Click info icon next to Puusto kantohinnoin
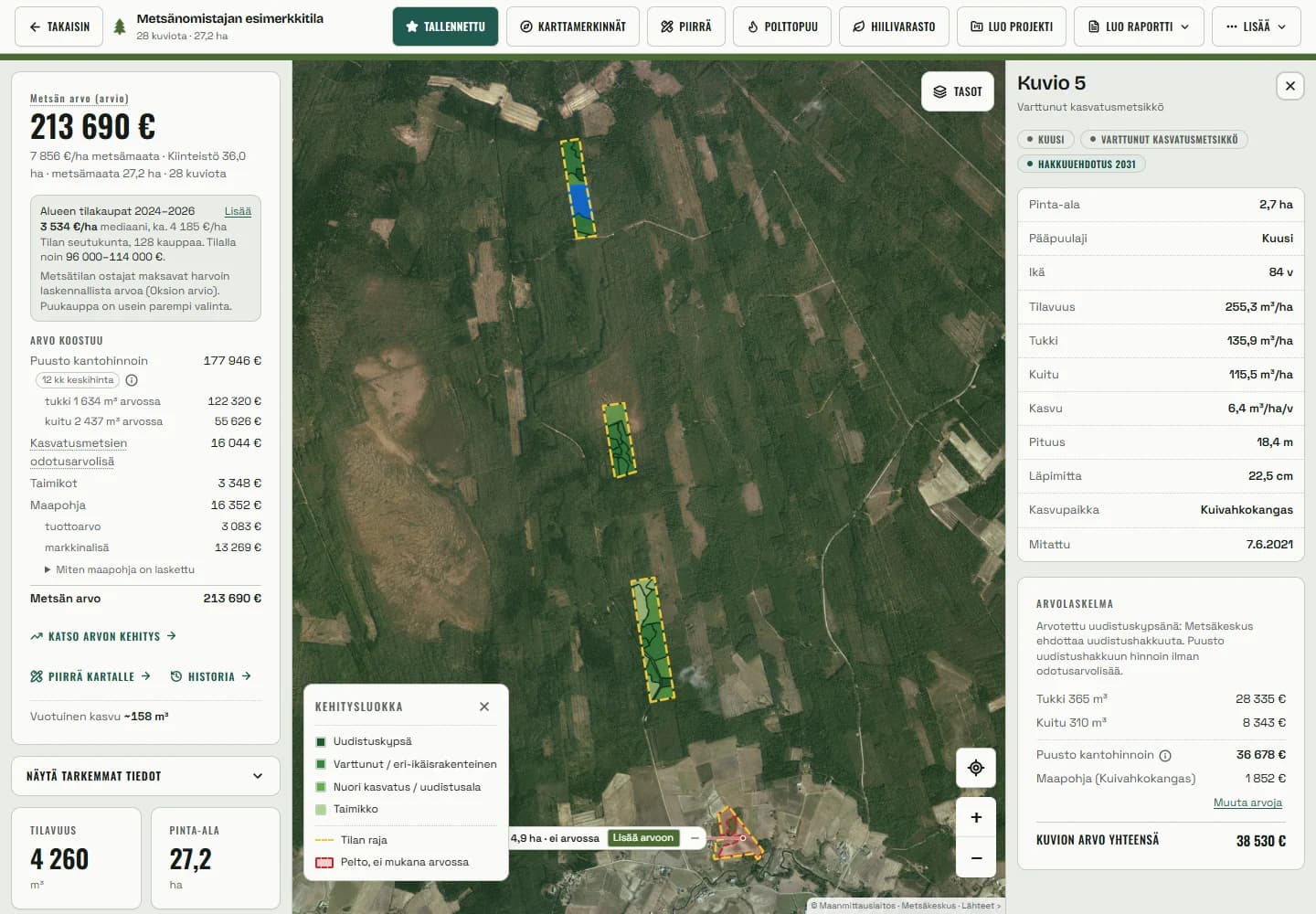The image size is (1316, 914). [1165, 756]
